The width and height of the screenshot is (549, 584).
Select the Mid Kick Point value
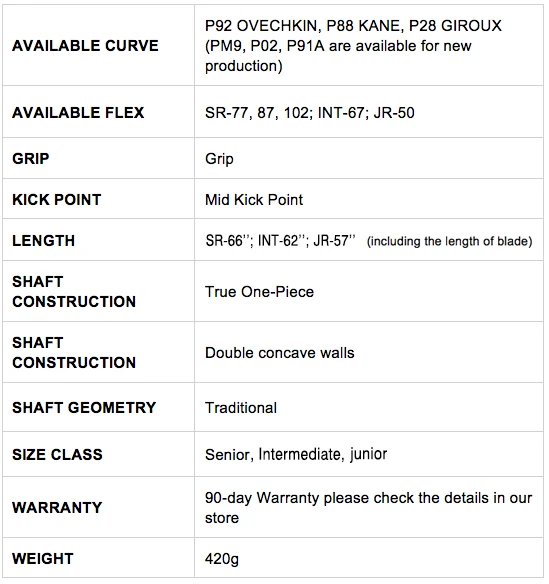(254, 200)
